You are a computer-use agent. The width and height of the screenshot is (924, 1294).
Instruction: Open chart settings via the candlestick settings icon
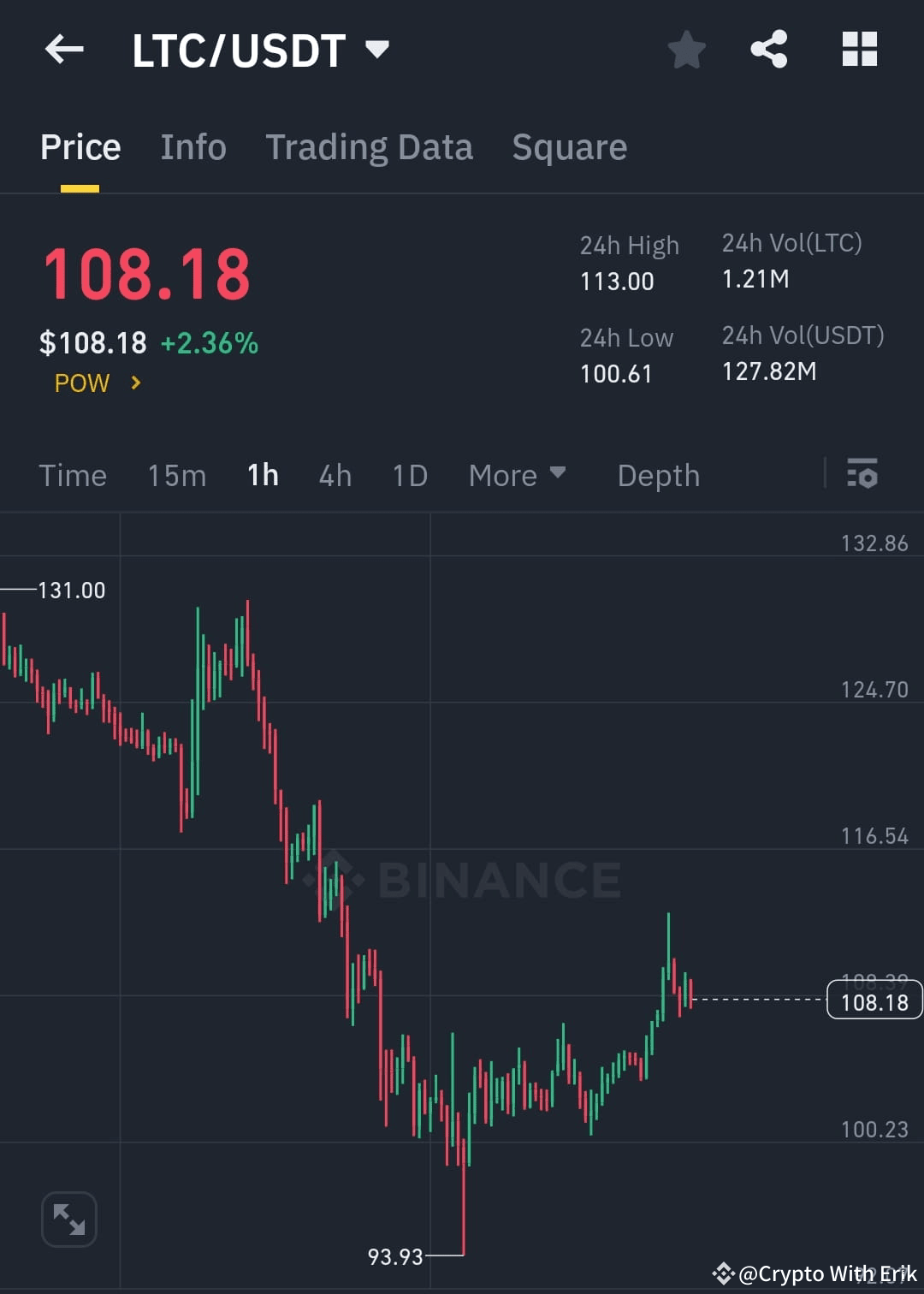coord(862,475)
